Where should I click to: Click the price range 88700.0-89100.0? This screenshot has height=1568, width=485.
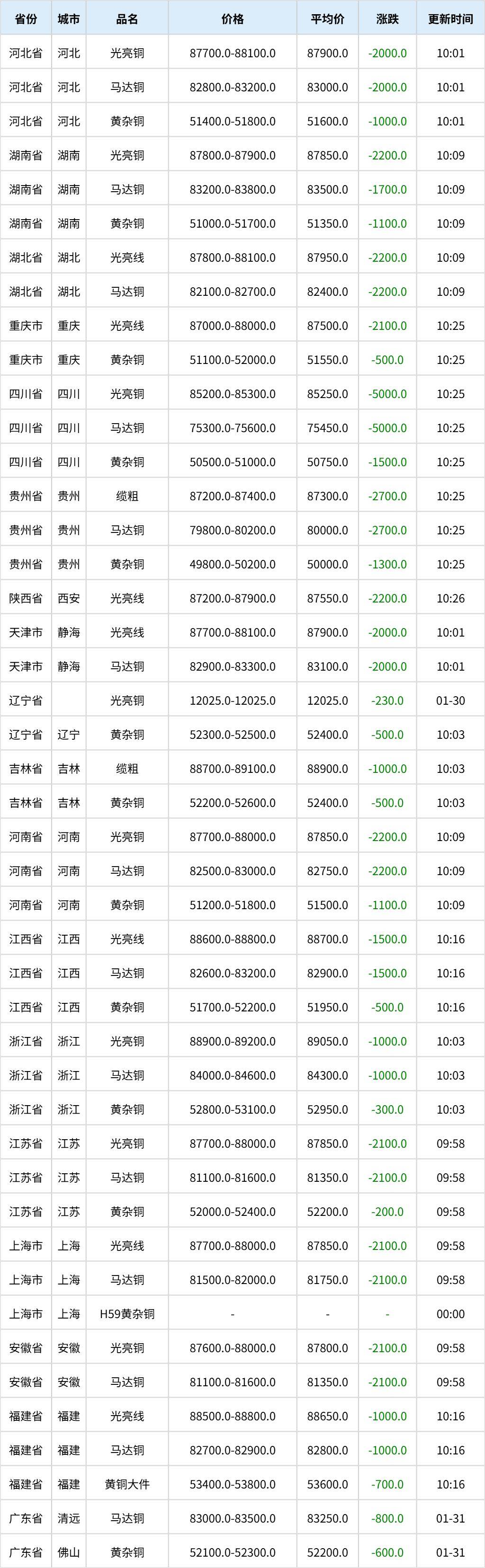coord(232,769)
